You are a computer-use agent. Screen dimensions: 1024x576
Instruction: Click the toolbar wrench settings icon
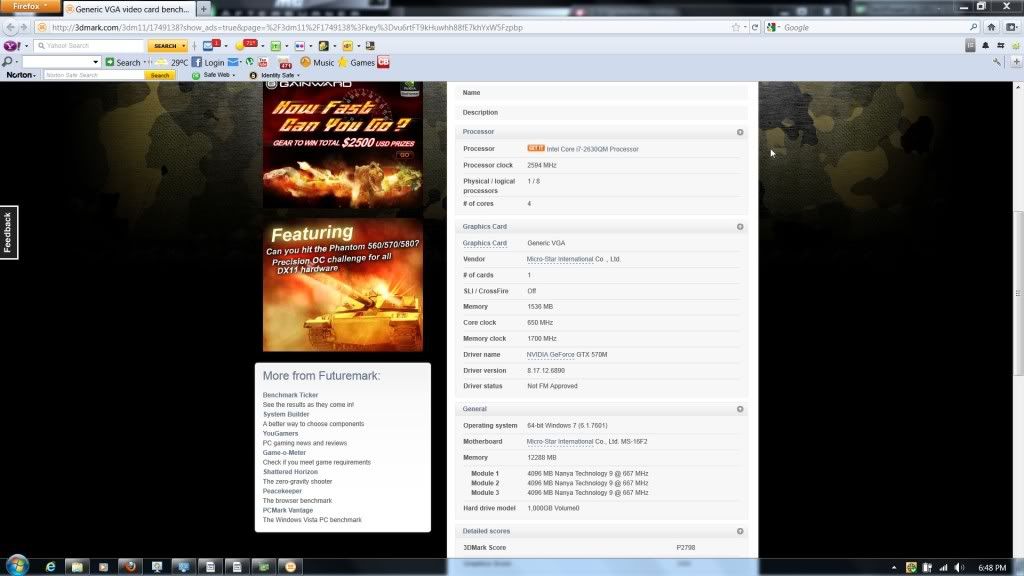point(997,62)
